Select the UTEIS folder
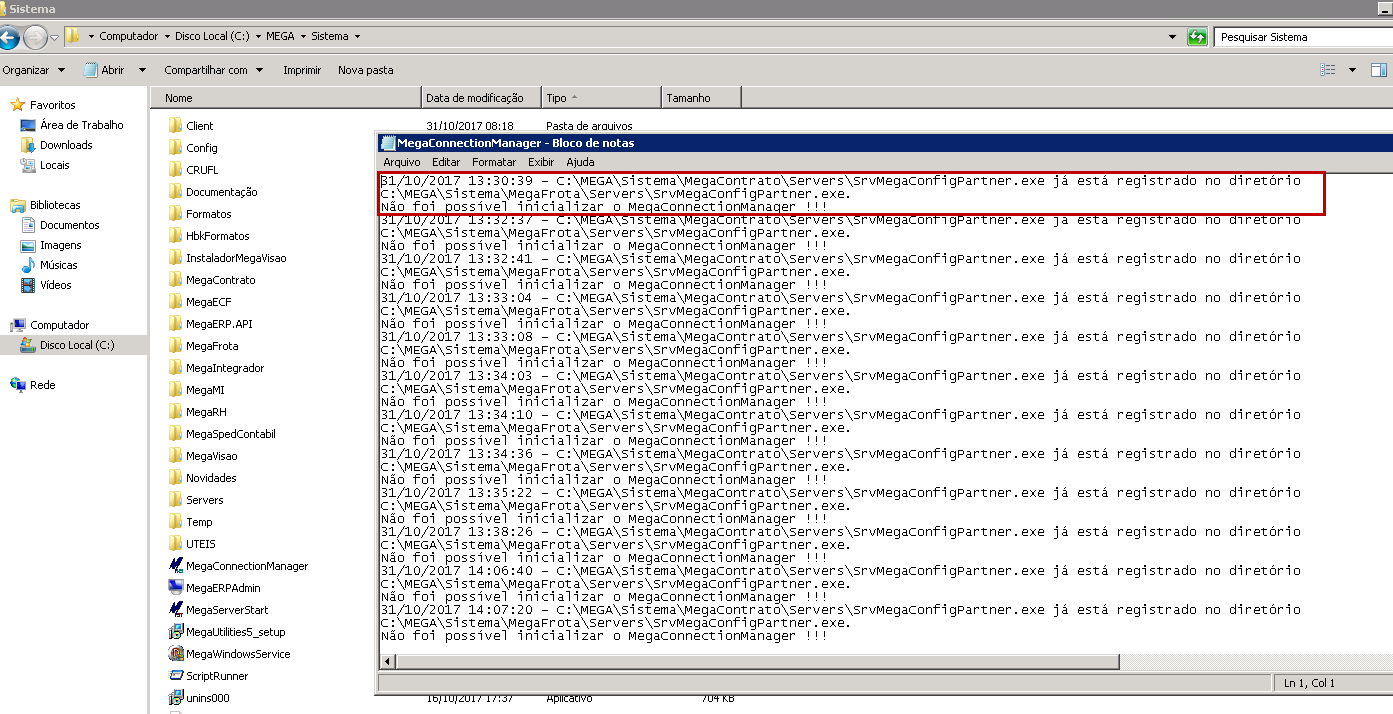Screen dimensions: 1393x714 [200, 544]
